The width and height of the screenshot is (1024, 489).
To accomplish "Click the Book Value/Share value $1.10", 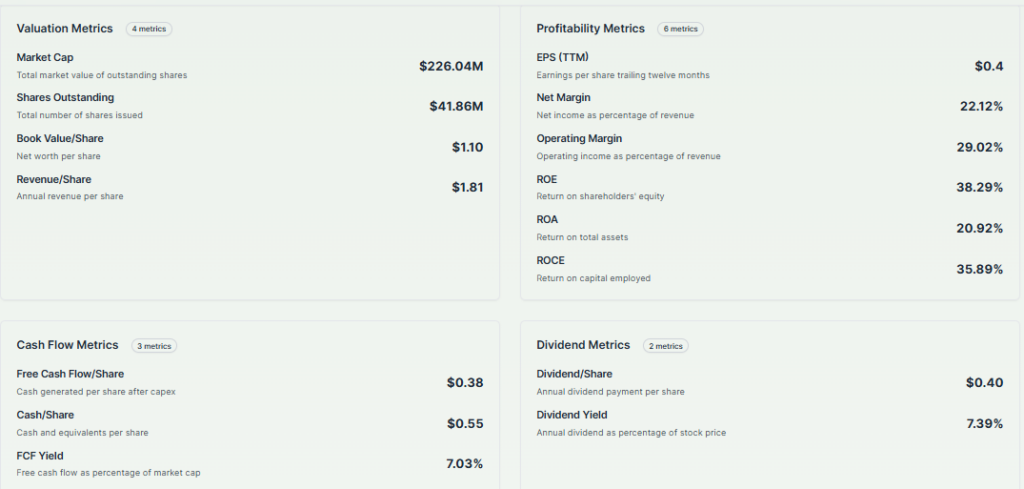I will click(467, 147).
